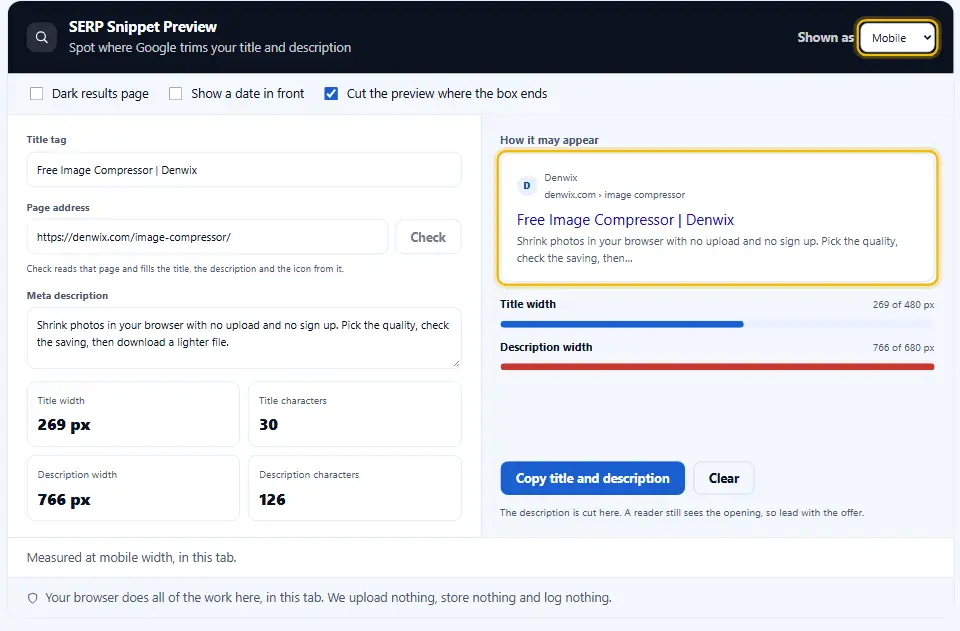Screen dimensions: 960x631
Task: Click the truncated description snippet in the preview
Action: 707,250
